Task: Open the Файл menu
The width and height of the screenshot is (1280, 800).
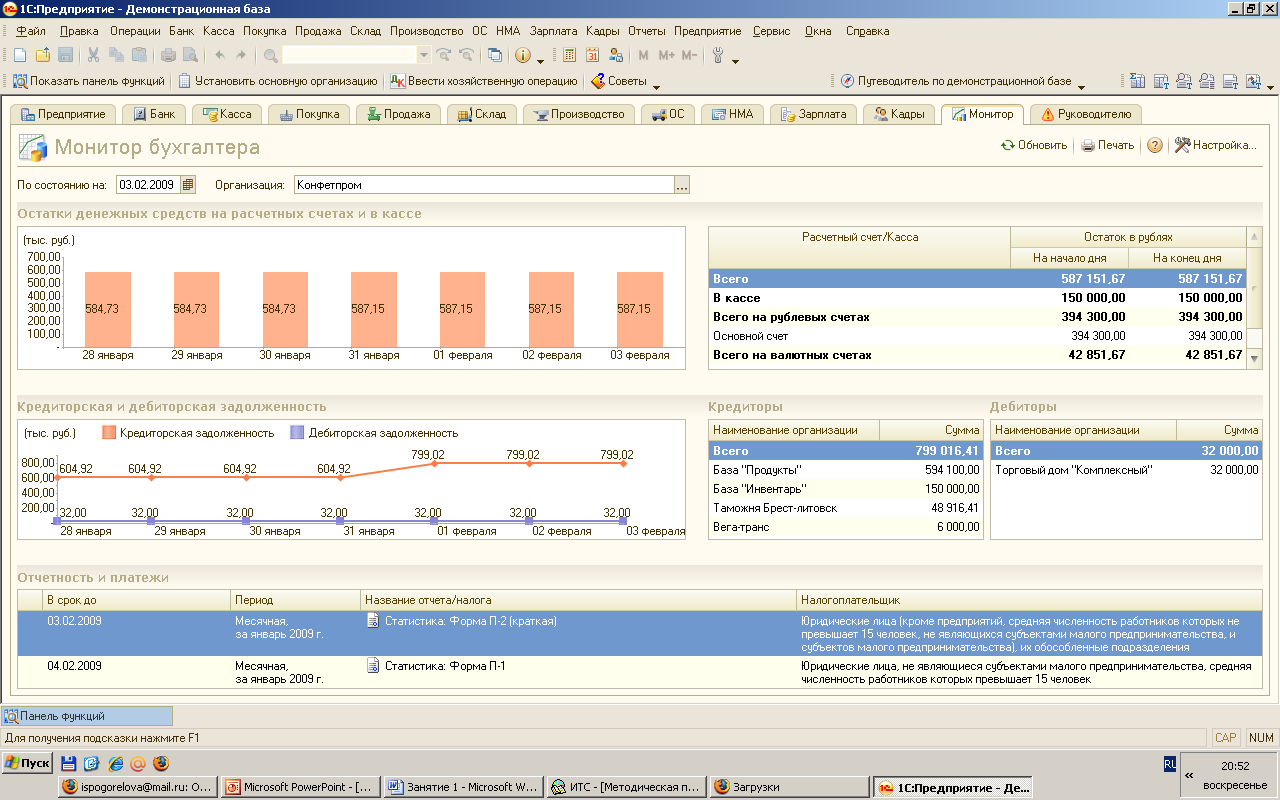Action: 31,31
